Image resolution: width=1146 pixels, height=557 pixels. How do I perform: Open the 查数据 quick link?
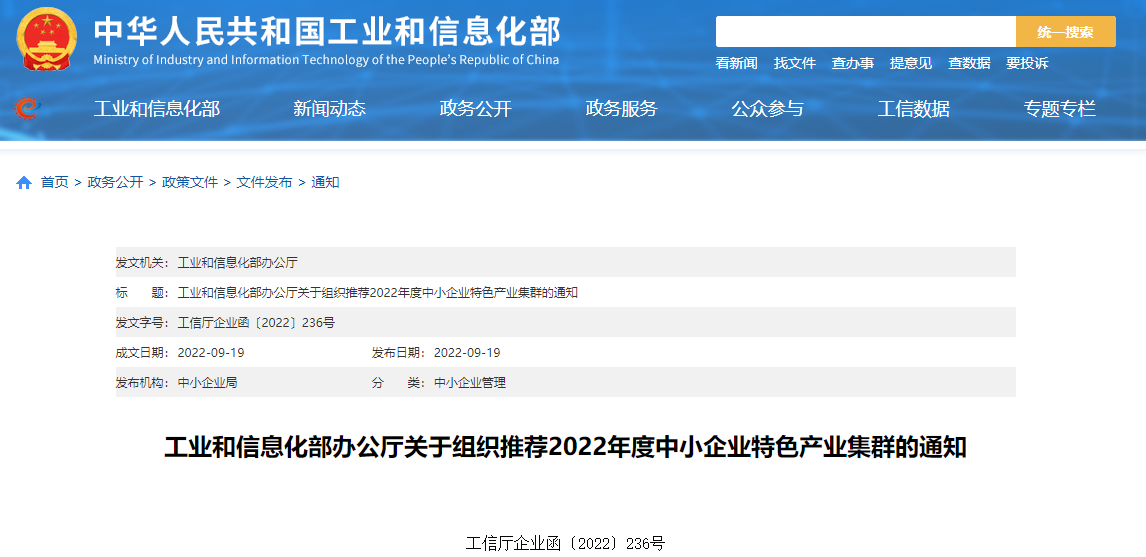click(968, 63)
